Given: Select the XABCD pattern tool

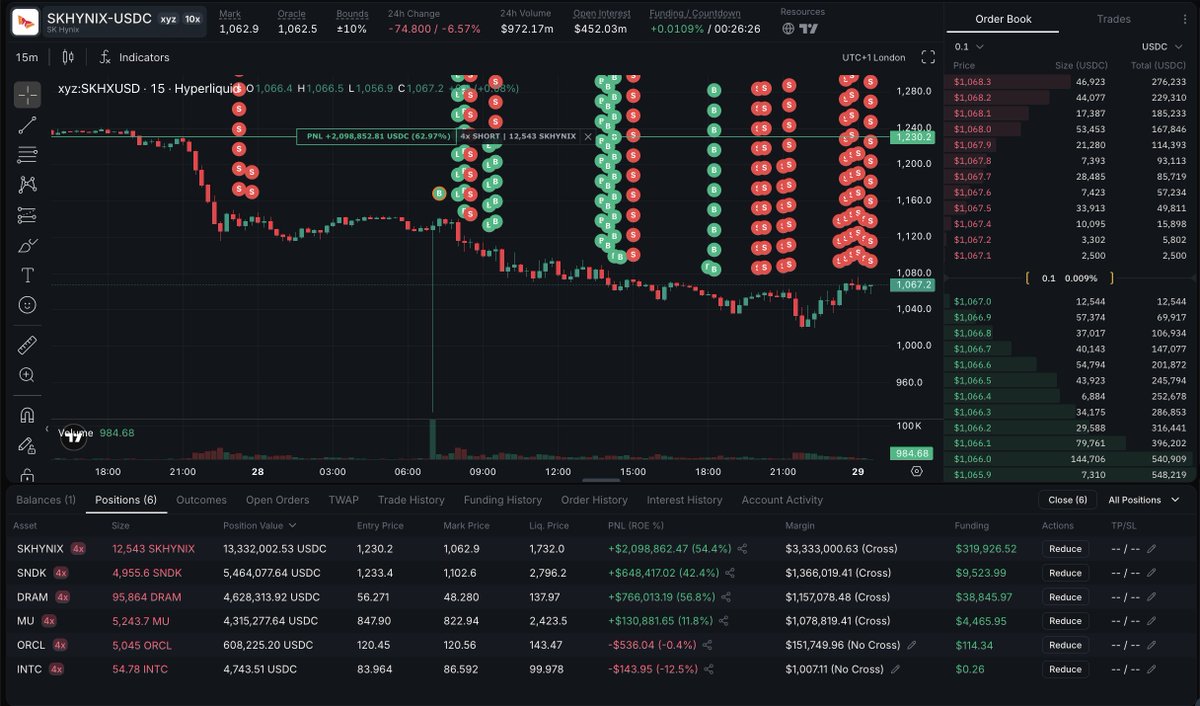Looking at the screenshot, I should click(x=28, y=185).
